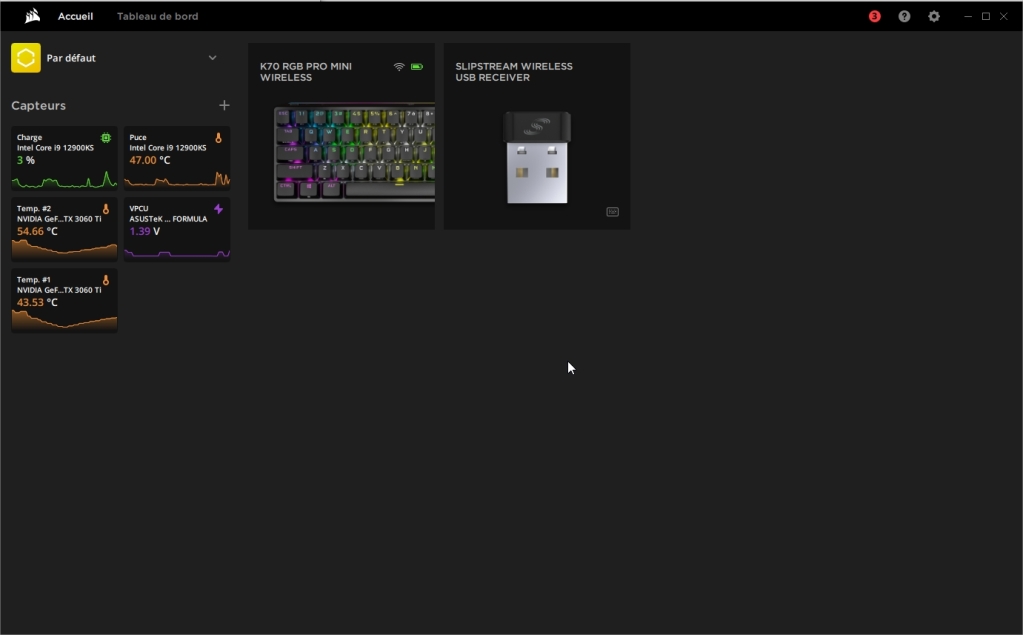This screenshot has height=635, width=1023.
Task: Open the K70 keyboard image
Action: 354,153
